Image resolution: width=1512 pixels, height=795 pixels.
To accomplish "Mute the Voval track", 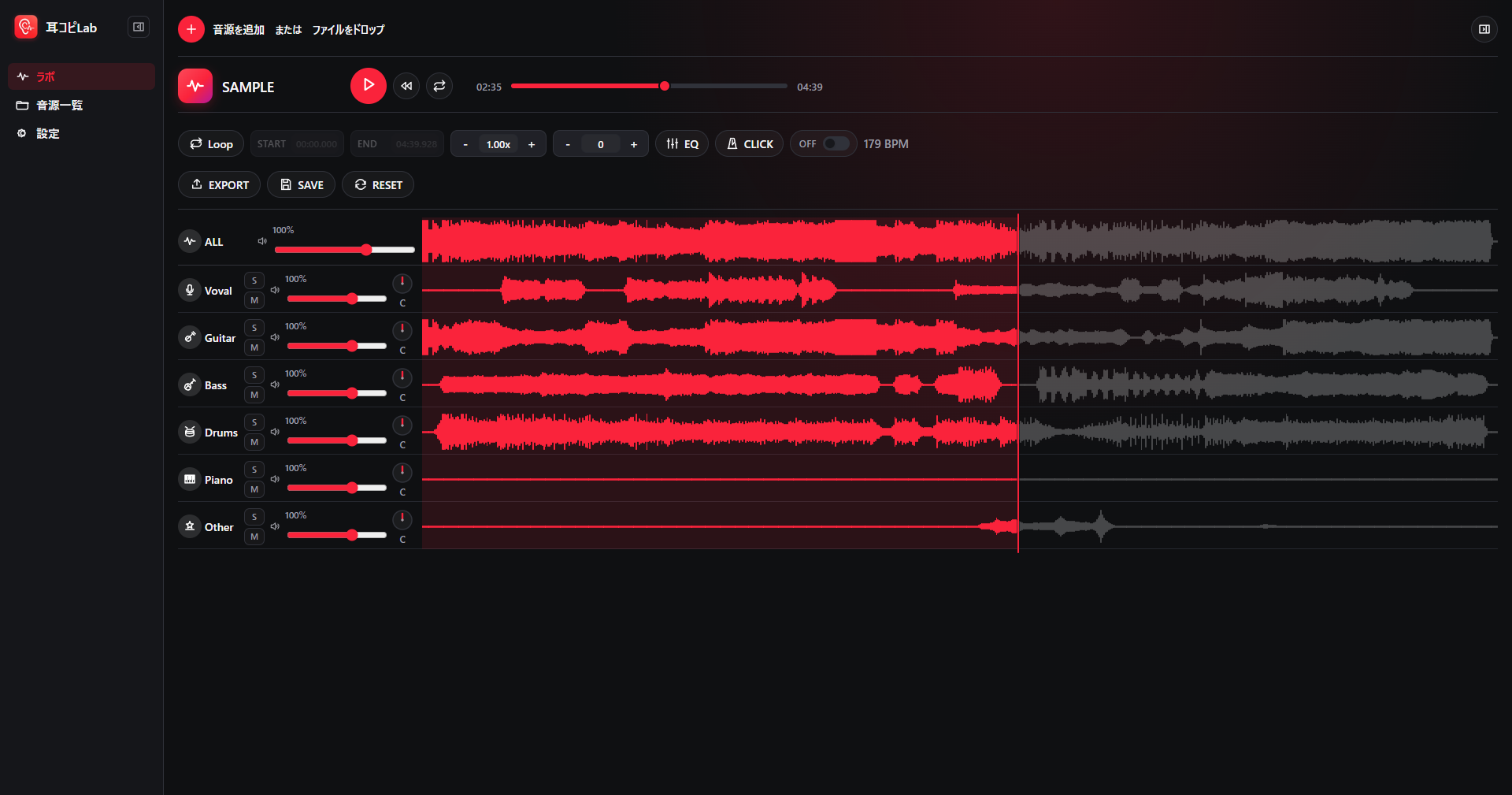I will point(254,300).
